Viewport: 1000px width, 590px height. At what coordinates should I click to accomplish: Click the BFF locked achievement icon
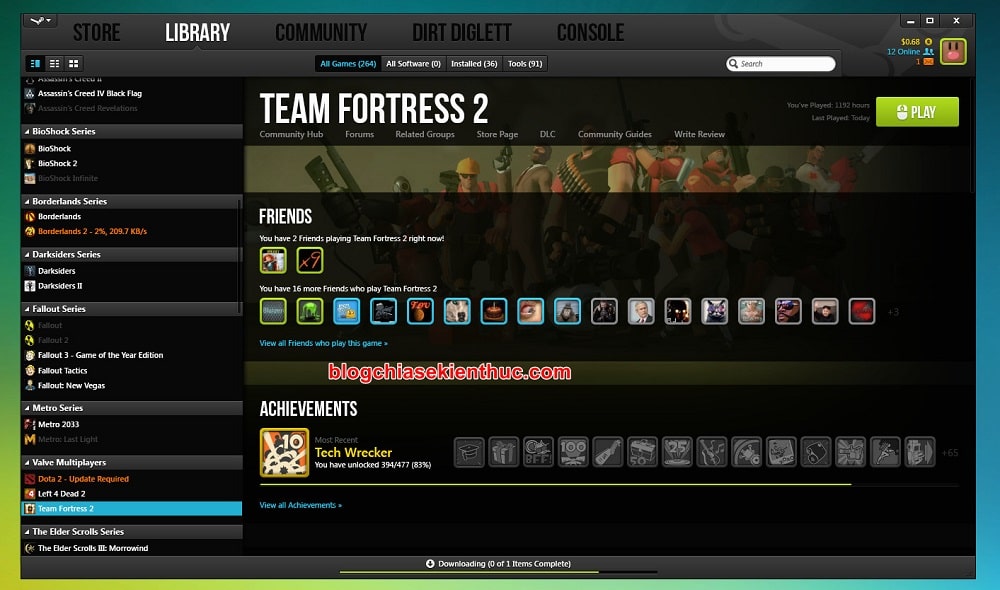[x=538, y=452]
